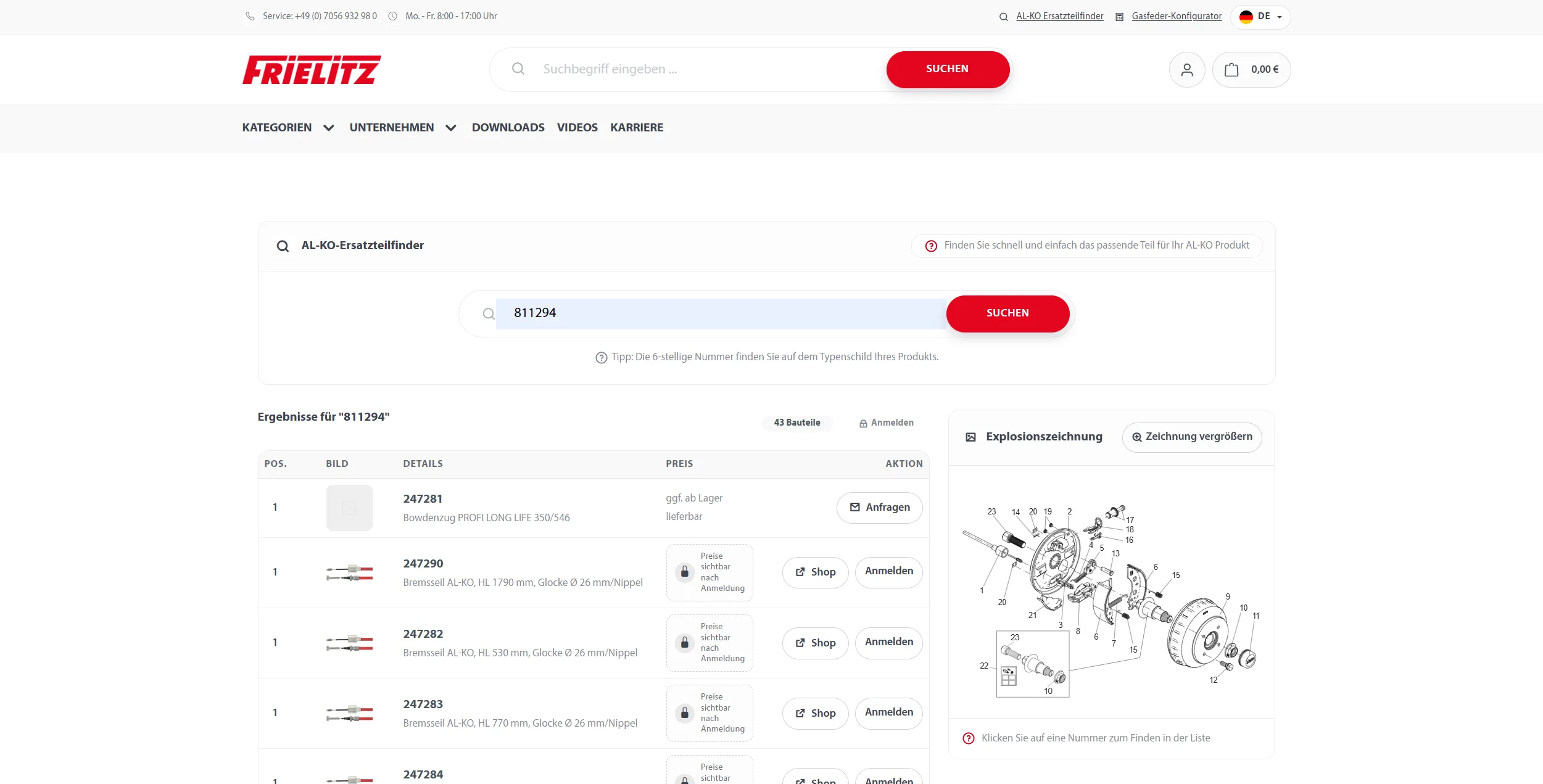
Task: Follow the AL-KO Ersatzteilfinder link
Action: click(1060, 16)
